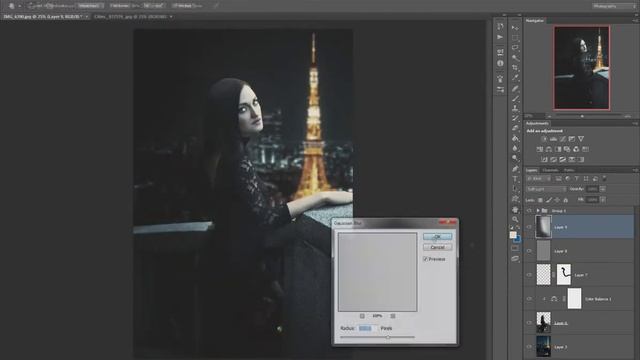The height and width of the screenshot is (360, 640).
Task: Switch to the Paths tab
Action: [x=569, y=170]
